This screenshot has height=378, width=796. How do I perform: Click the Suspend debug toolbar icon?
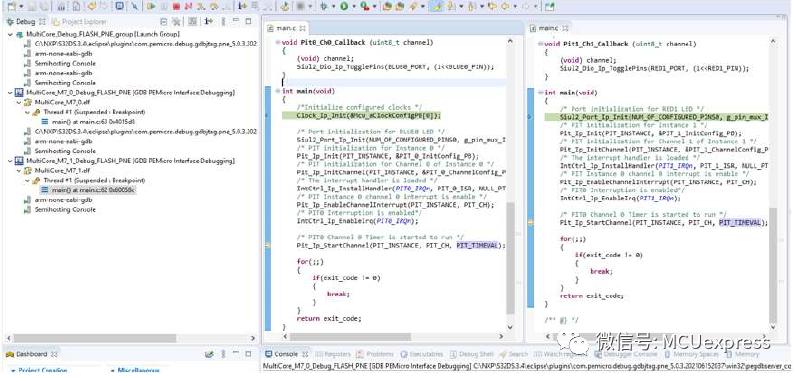click(x=164, y=7)
